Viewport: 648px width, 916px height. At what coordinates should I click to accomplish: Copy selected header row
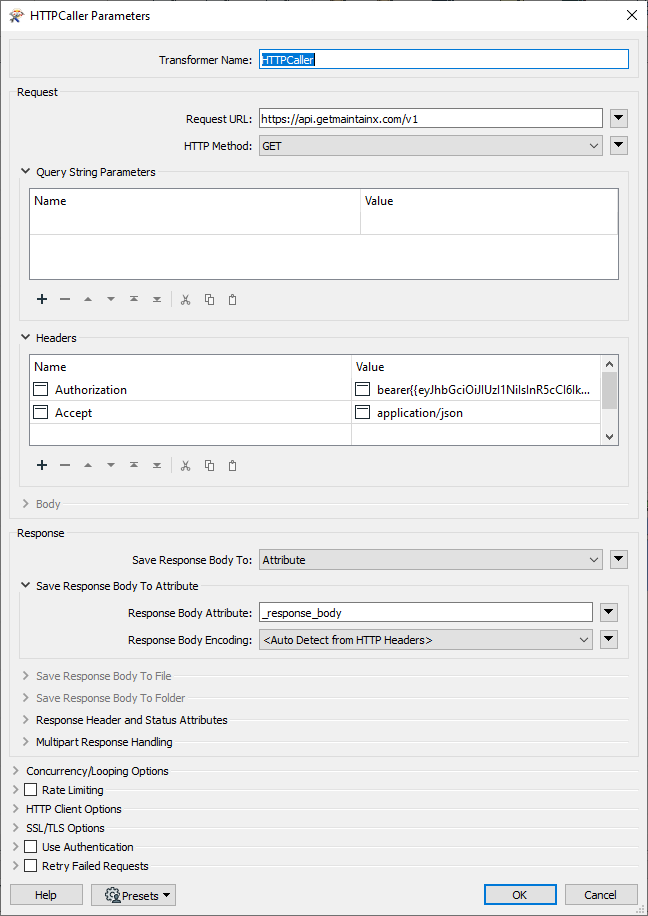pos(209,466)
